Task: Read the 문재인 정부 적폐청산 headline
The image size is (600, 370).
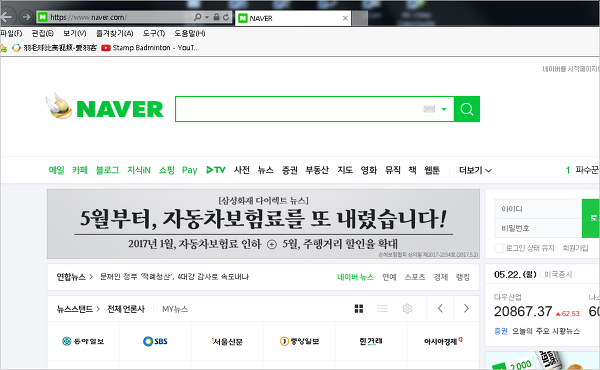Action: (174, 277)
